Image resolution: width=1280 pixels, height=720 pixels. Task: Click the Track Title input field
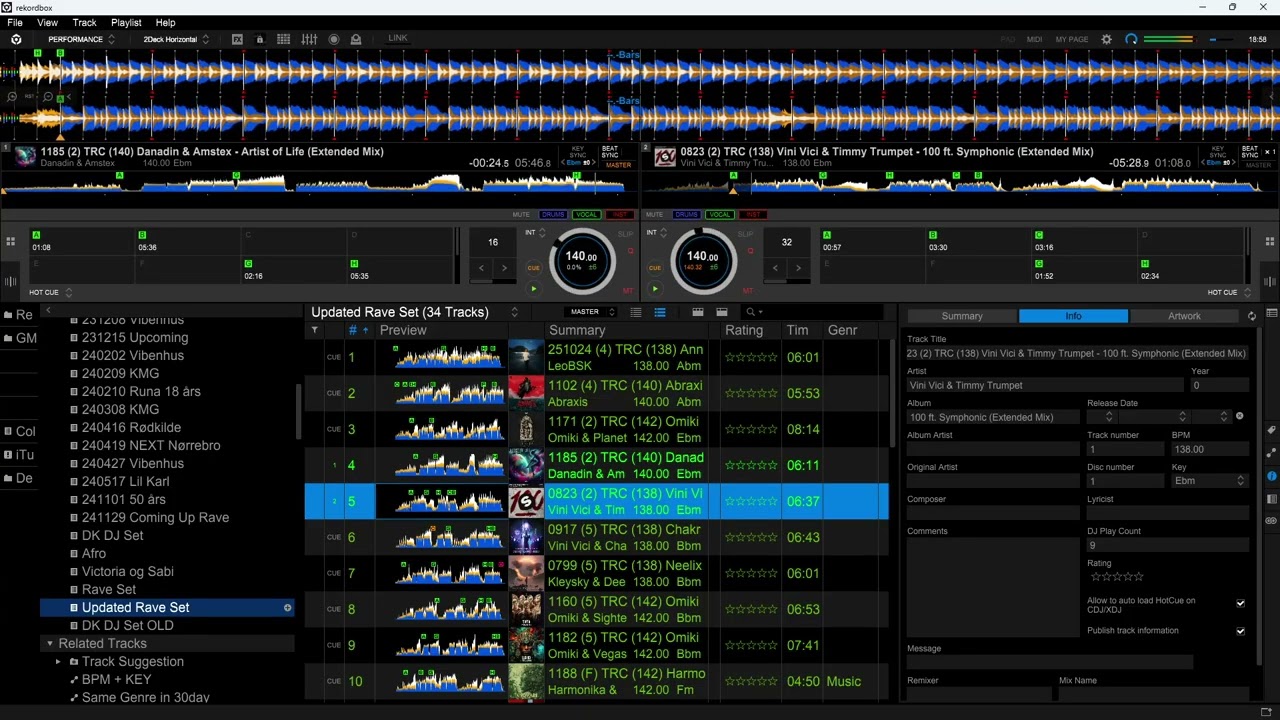tap(1077, 353)
